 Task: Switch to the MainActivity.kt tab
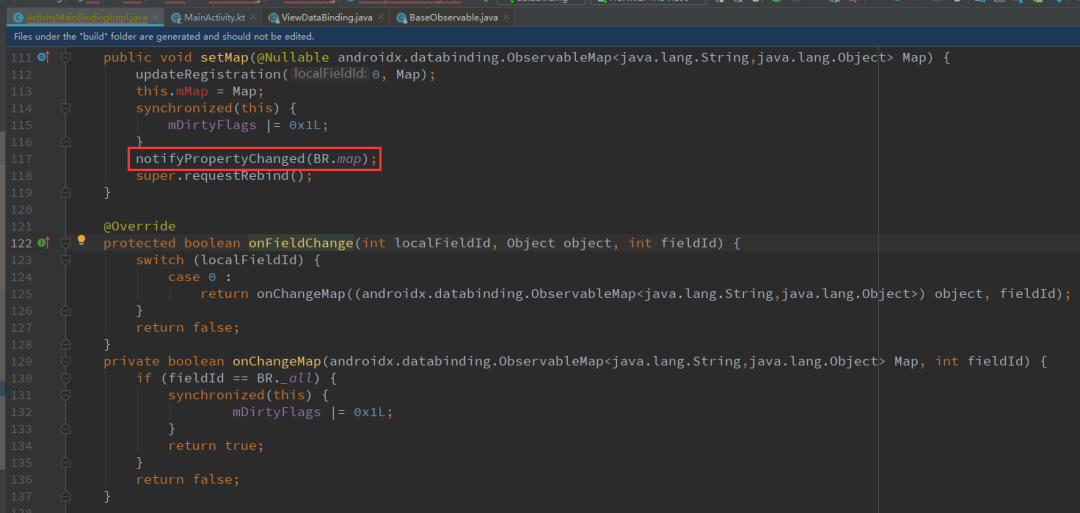pyautogui.click(x=215, y=17)
